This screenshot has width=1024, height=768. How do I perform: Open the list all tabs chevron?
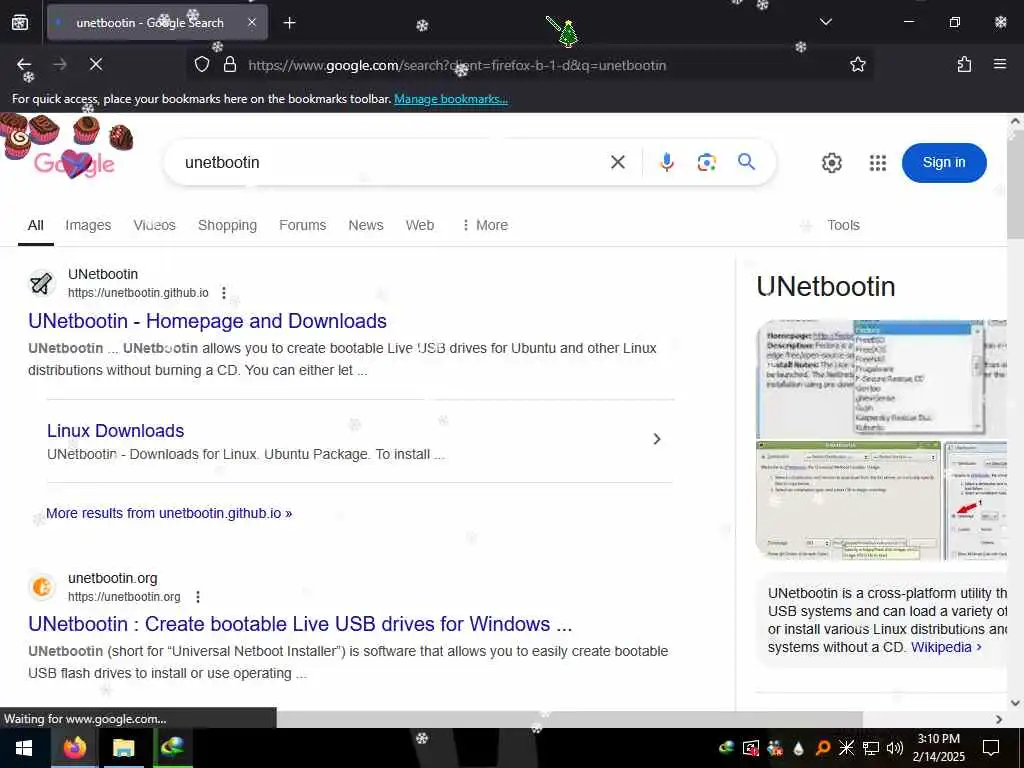[826, 22]
